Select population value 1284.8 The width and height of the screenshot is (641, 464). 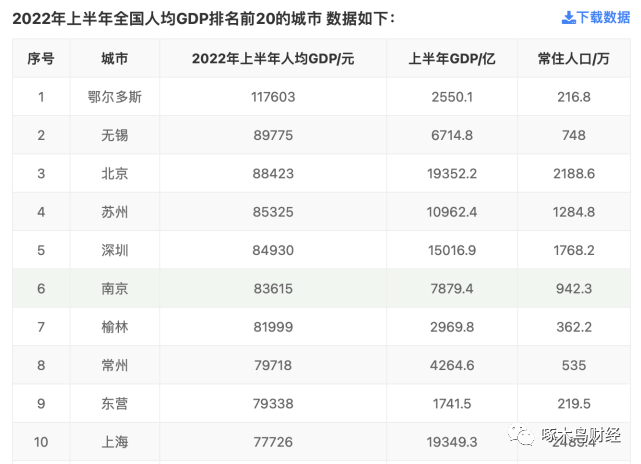tap(574, 212)
